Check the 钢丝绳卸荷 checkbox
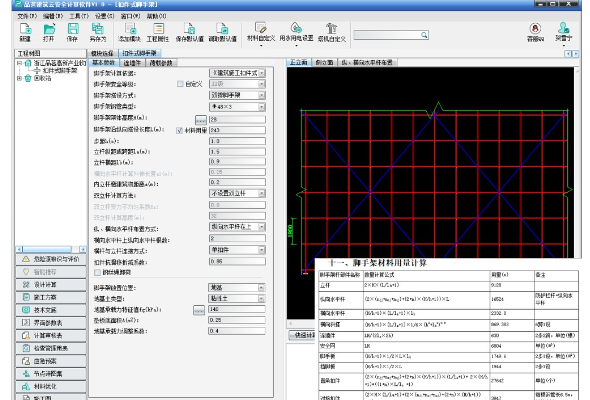The height and width of the screenshot is (400, 590). click(97, 272)
